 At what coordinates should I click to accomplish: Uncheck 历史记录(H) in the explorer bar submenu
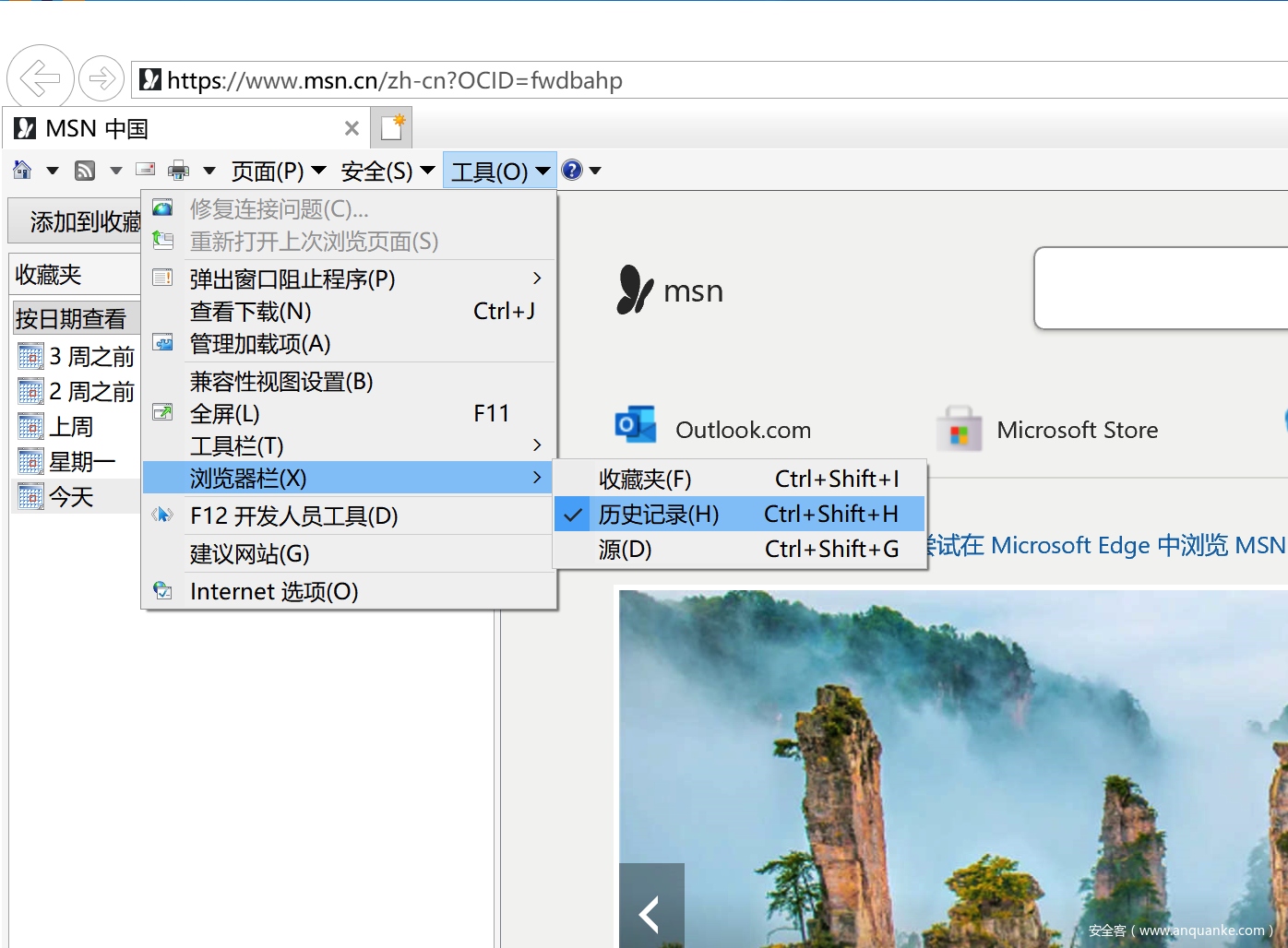[658, 515]
